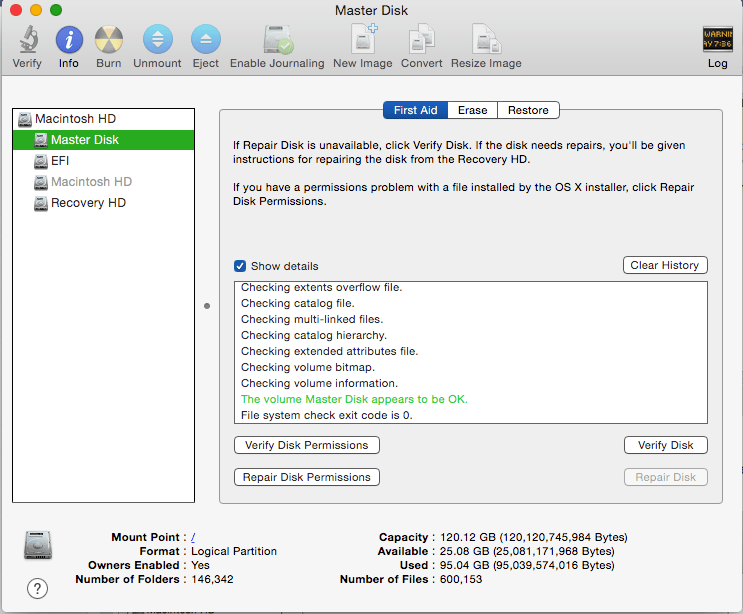Click 'Checking multi-linked files.' log line
The width and height of the screenshot is (743, 614).
point(312,319)
